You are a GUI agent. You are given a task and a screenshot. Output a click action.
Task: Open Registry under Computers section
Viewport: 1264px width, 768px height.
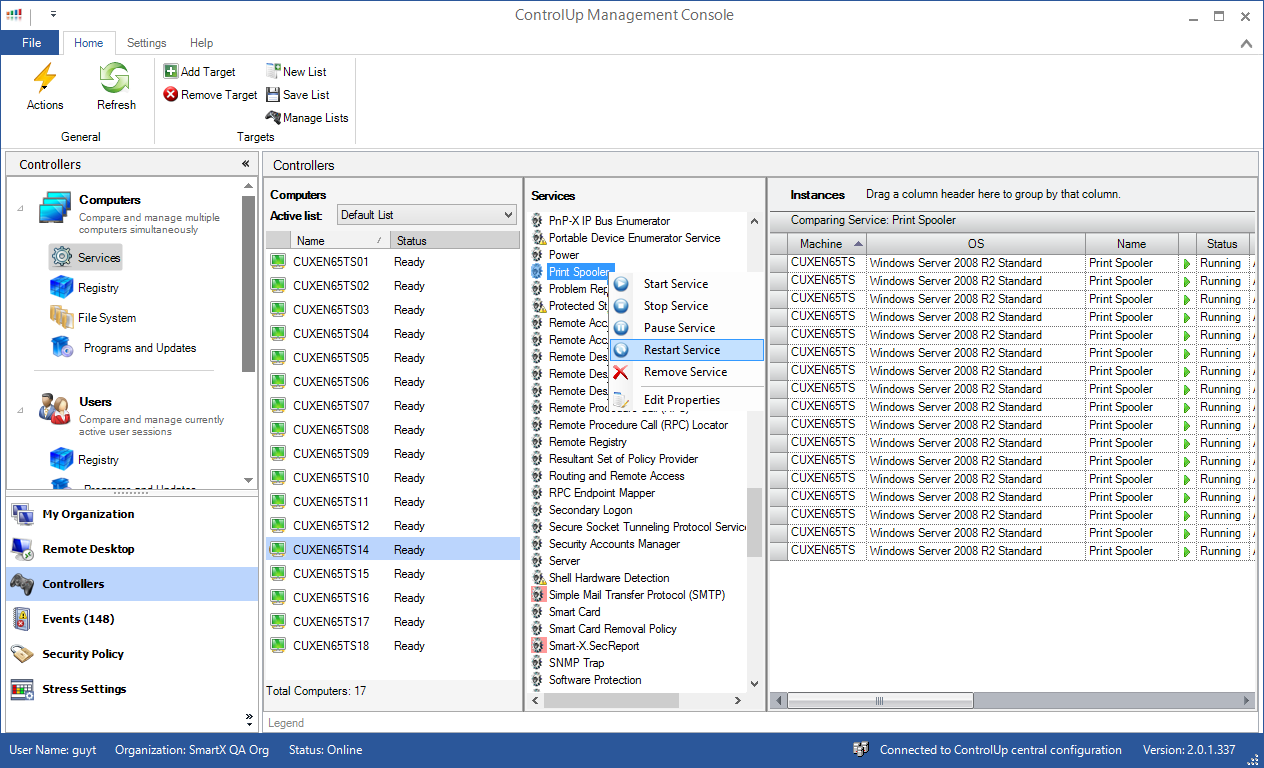tap(85, 288)
